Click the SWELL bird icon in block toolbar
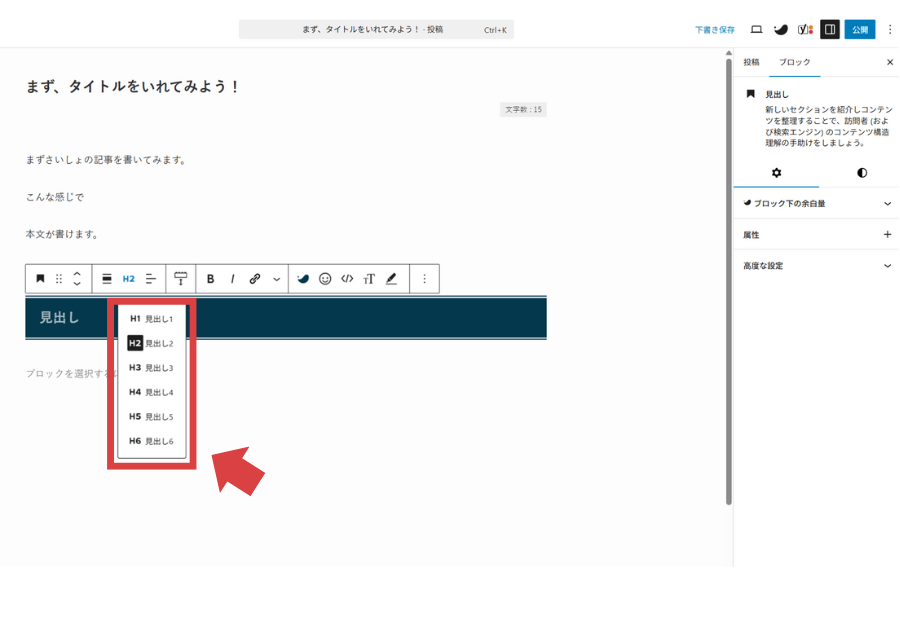This screenshot has height=630, width=900. (x=303, y=279)
